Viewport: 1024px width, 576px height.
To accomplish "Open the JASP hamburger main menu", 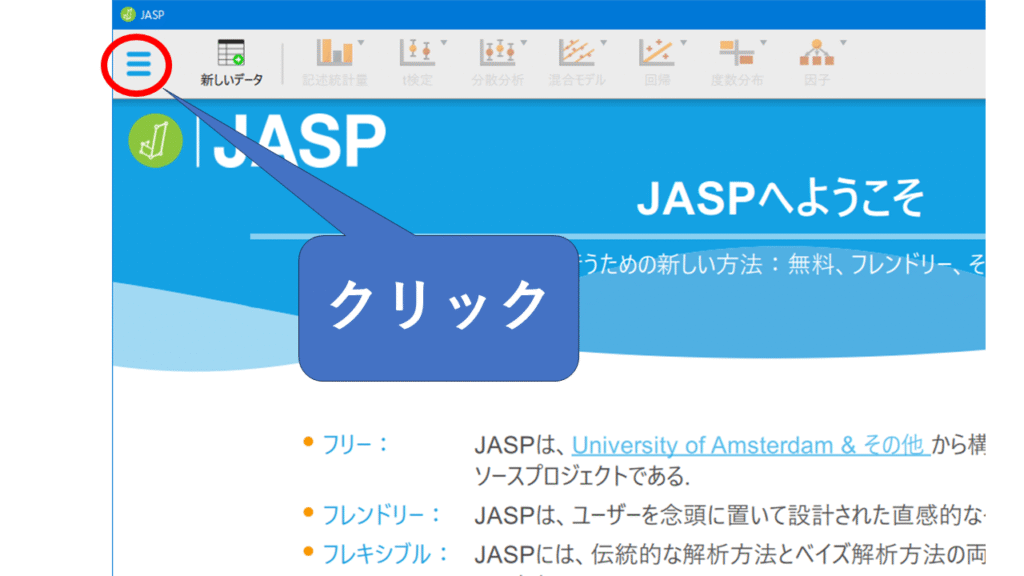I will tap(138, 64).
